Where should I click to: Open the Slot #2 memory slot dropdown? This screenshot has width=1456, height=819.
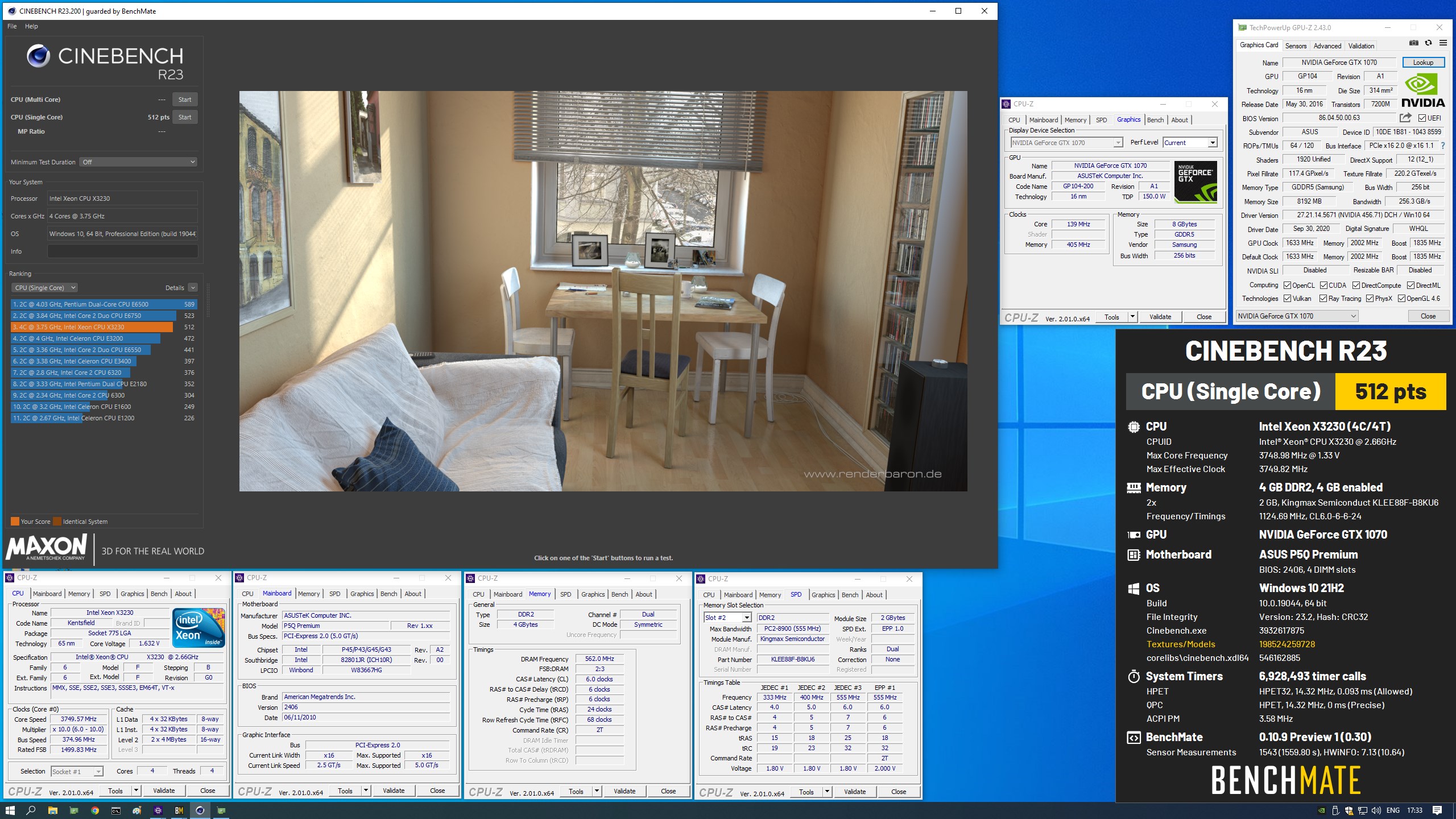[x=727, y=618]
